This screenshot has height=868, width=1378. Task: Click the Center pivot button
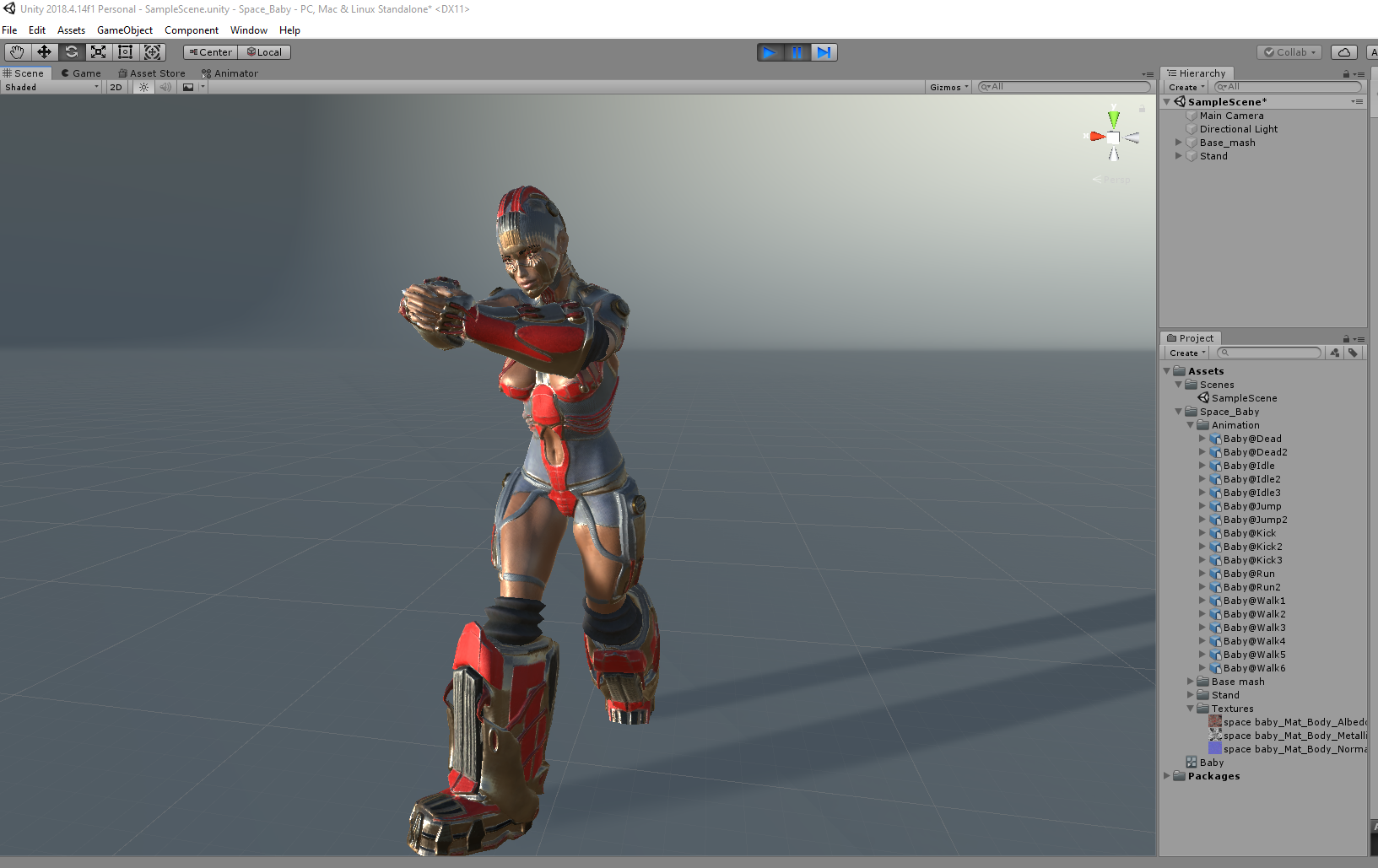210,52
